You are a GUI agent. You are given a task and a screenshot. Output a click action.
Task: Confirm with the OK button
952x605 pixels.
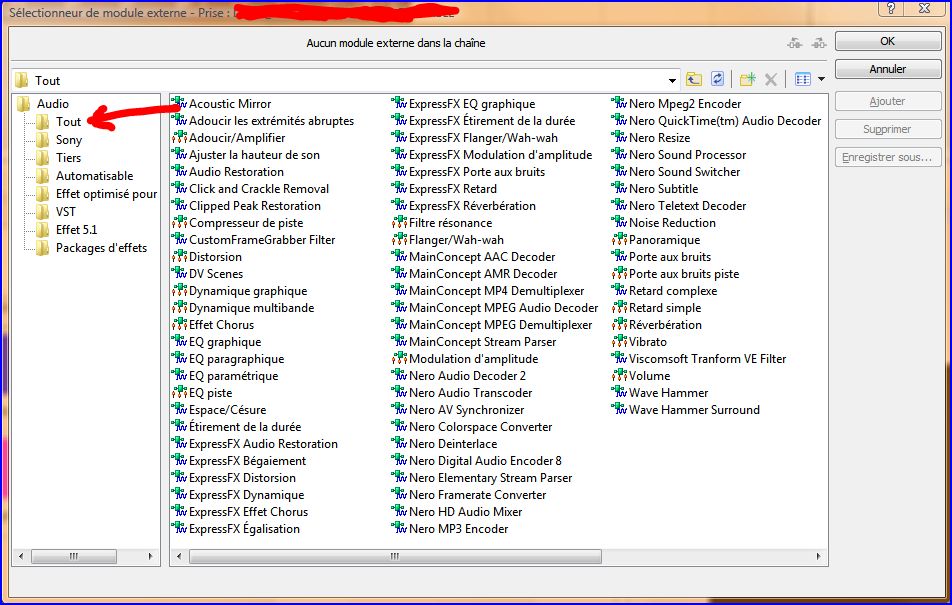(x=888, y=41)
